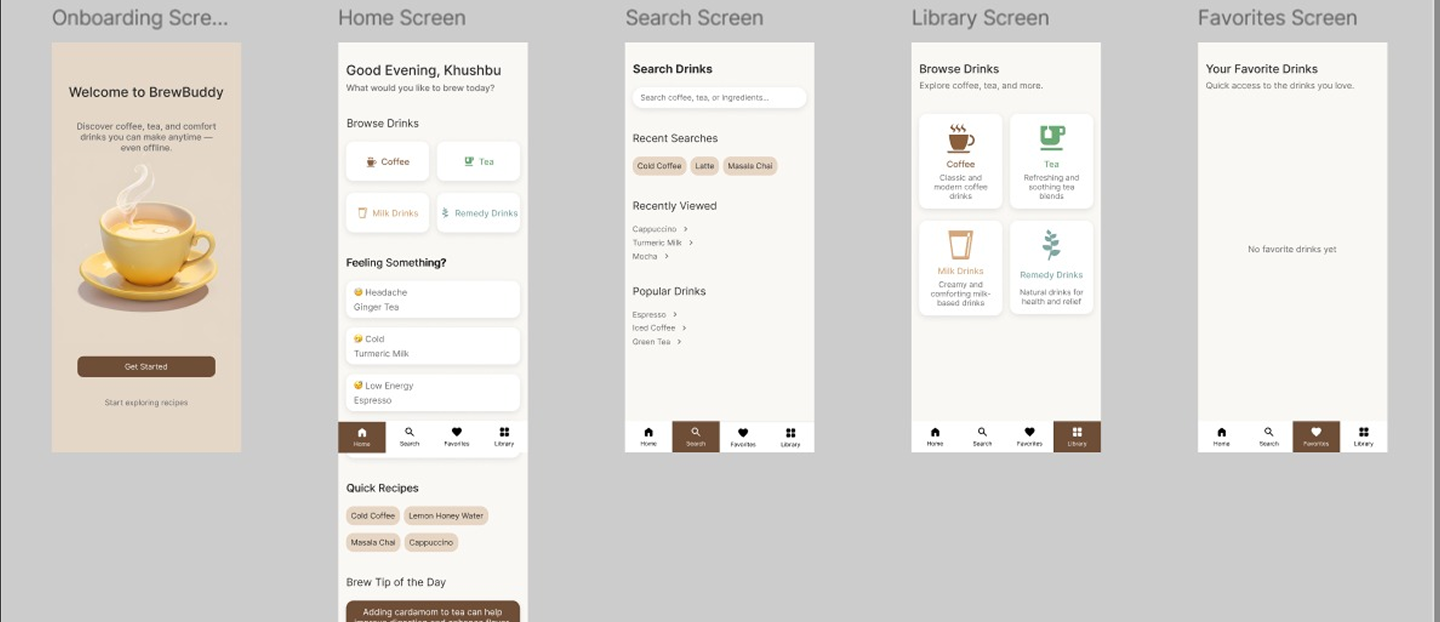Click Library tab in Library Screen nav bar
The width and height of the screenshot is (1440, 622).
(1077, 437)
